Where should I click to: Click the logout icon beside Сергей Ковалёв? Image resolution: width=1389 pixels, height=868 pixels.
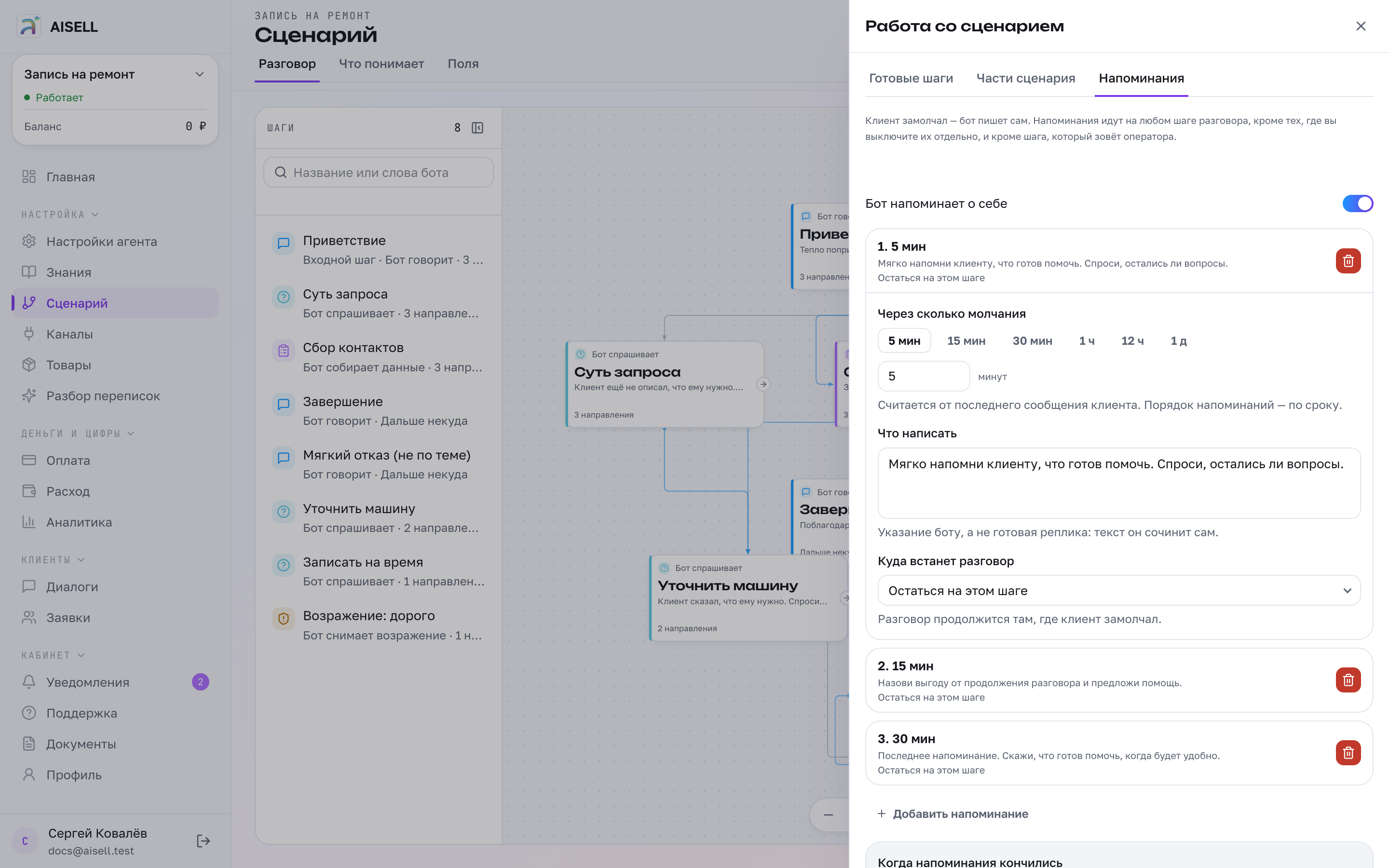tap(203, 841)
